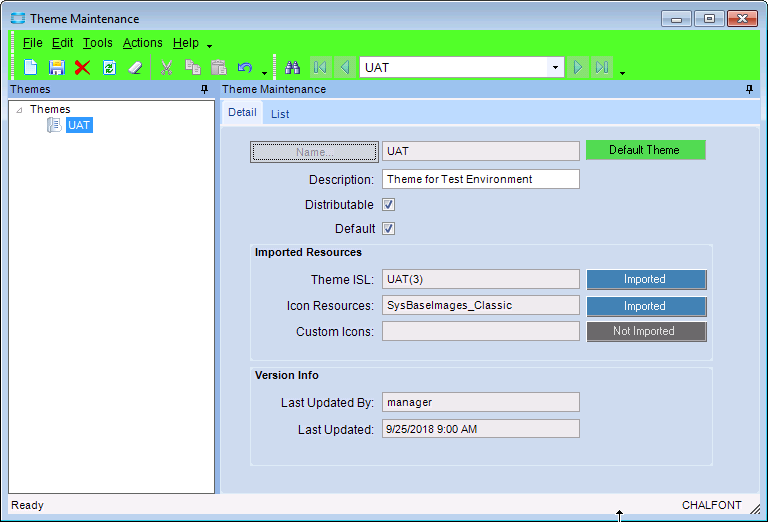Click the Imported button beside Icon Resources
Image resolution: width=768 pixels, height=522 pixels.
click(x=646, y=306)
